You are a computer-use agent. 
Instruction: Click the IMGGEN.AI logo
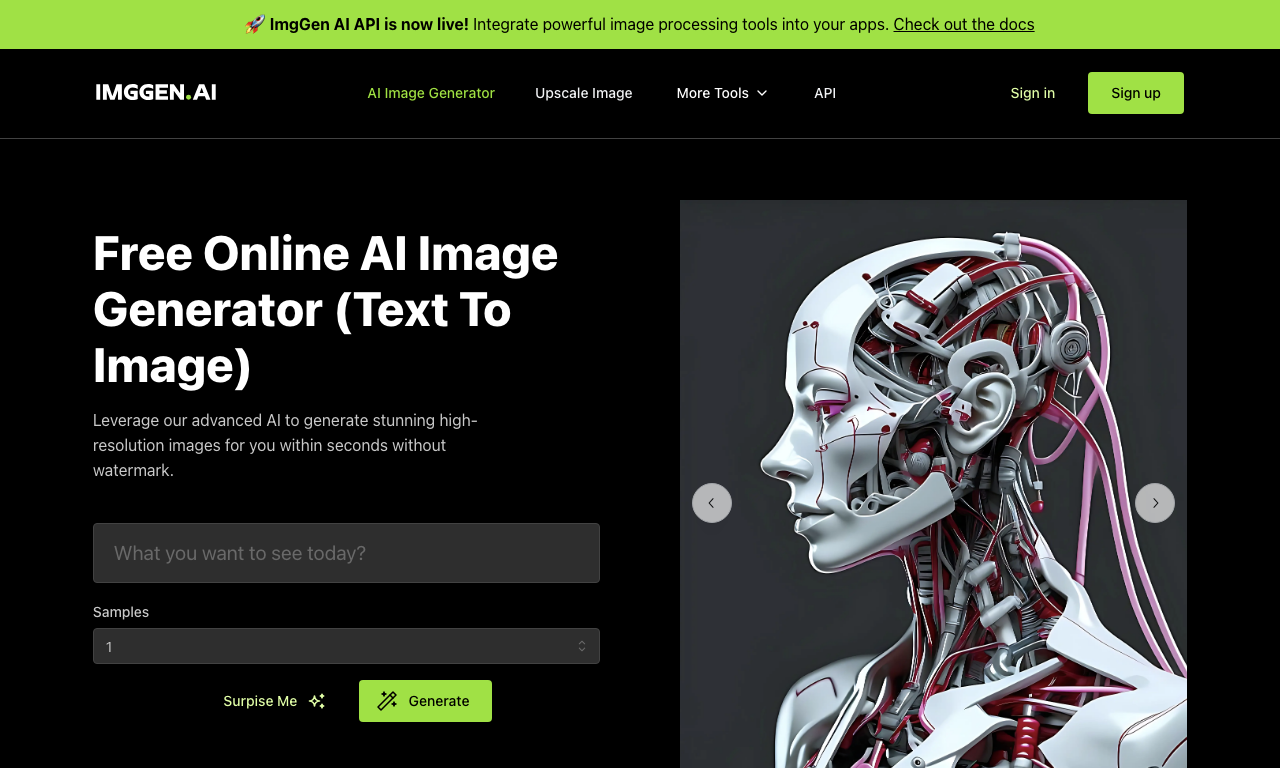pyautogui.click(x=156, y=92)
